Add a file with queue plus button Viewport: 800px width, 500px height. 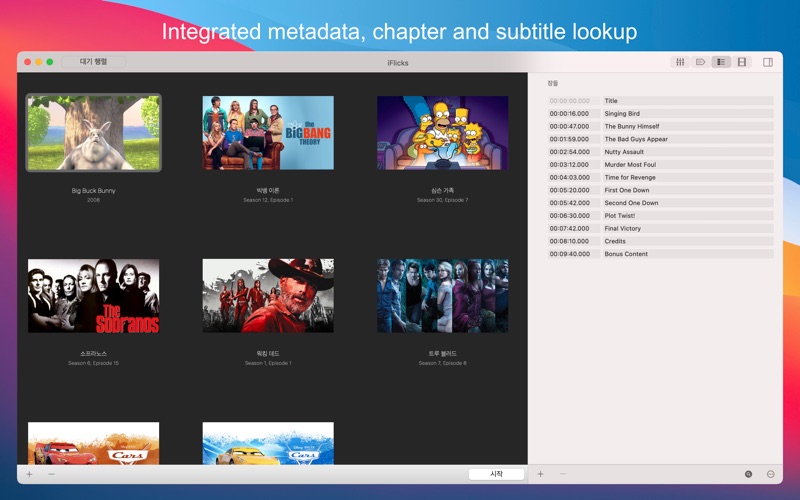click(30, 474)
